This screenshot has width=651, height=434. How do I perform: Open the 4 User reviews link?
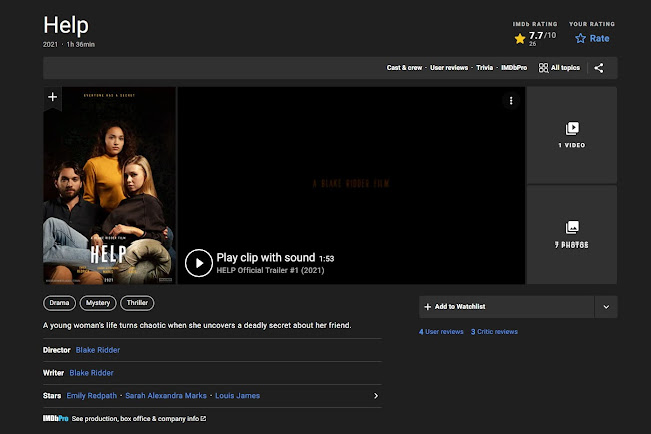(441, 331)
